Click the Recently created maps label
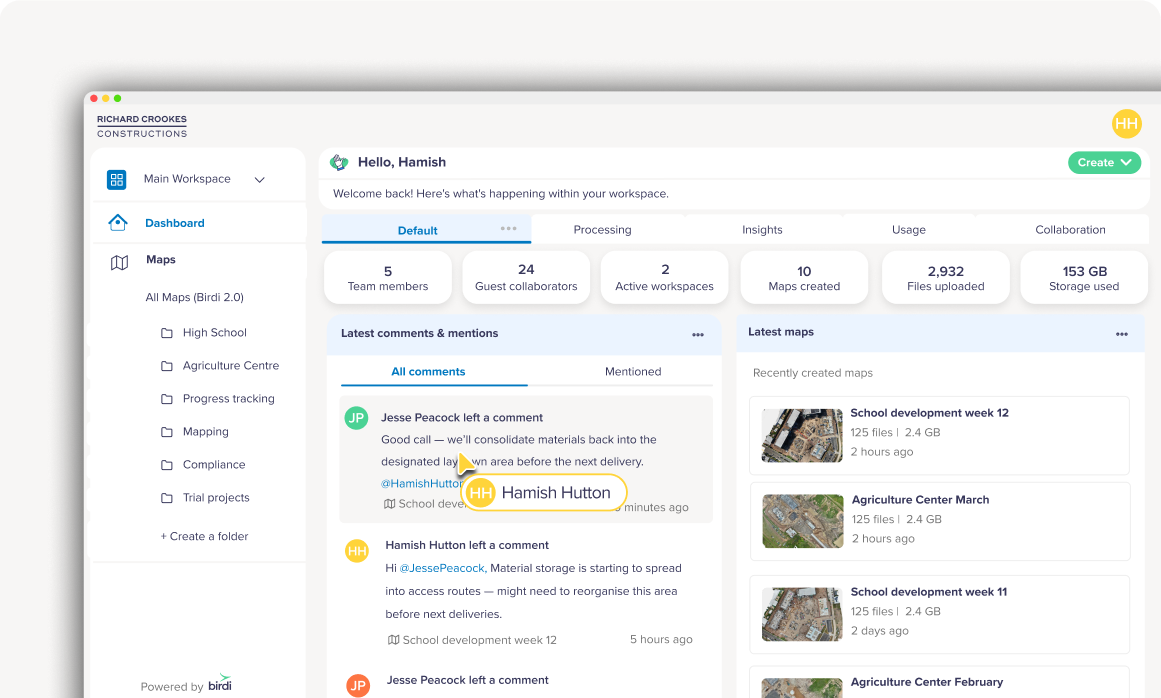Image resolution: width=1161 pixels, height=698 pixels. [812, 373]
